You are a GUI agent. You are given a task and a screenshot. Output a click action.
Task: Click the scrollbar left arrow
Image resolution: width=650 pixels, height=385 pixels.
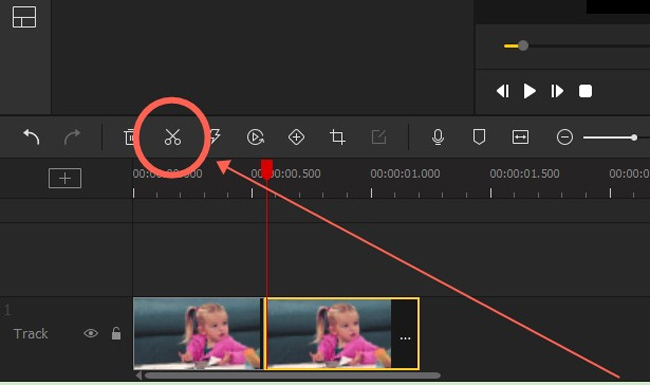click(x=139, y=375)
